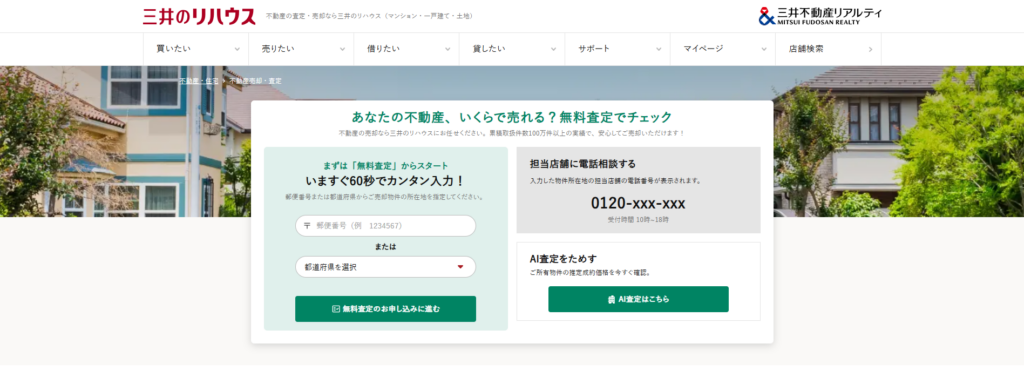Click the または label
The width and height of the screenshot is (1024, 384).
[x=385, y=247]
